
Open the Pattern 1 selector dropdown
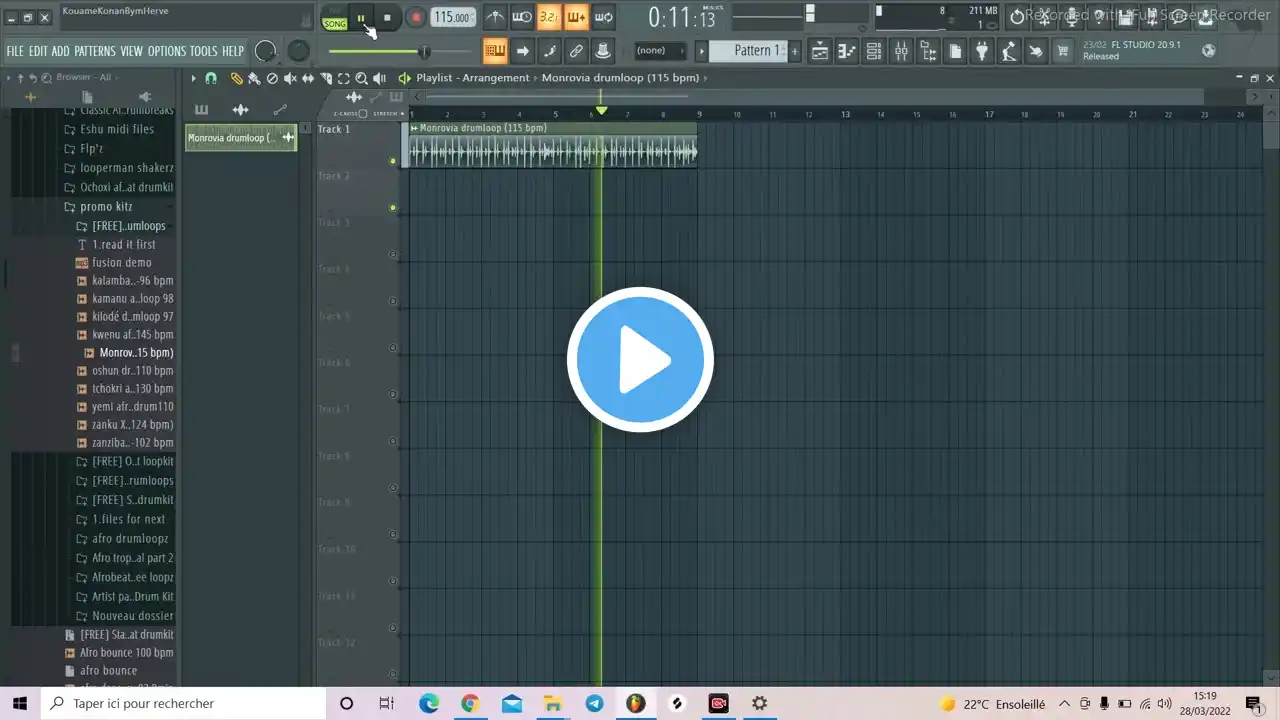758,51
